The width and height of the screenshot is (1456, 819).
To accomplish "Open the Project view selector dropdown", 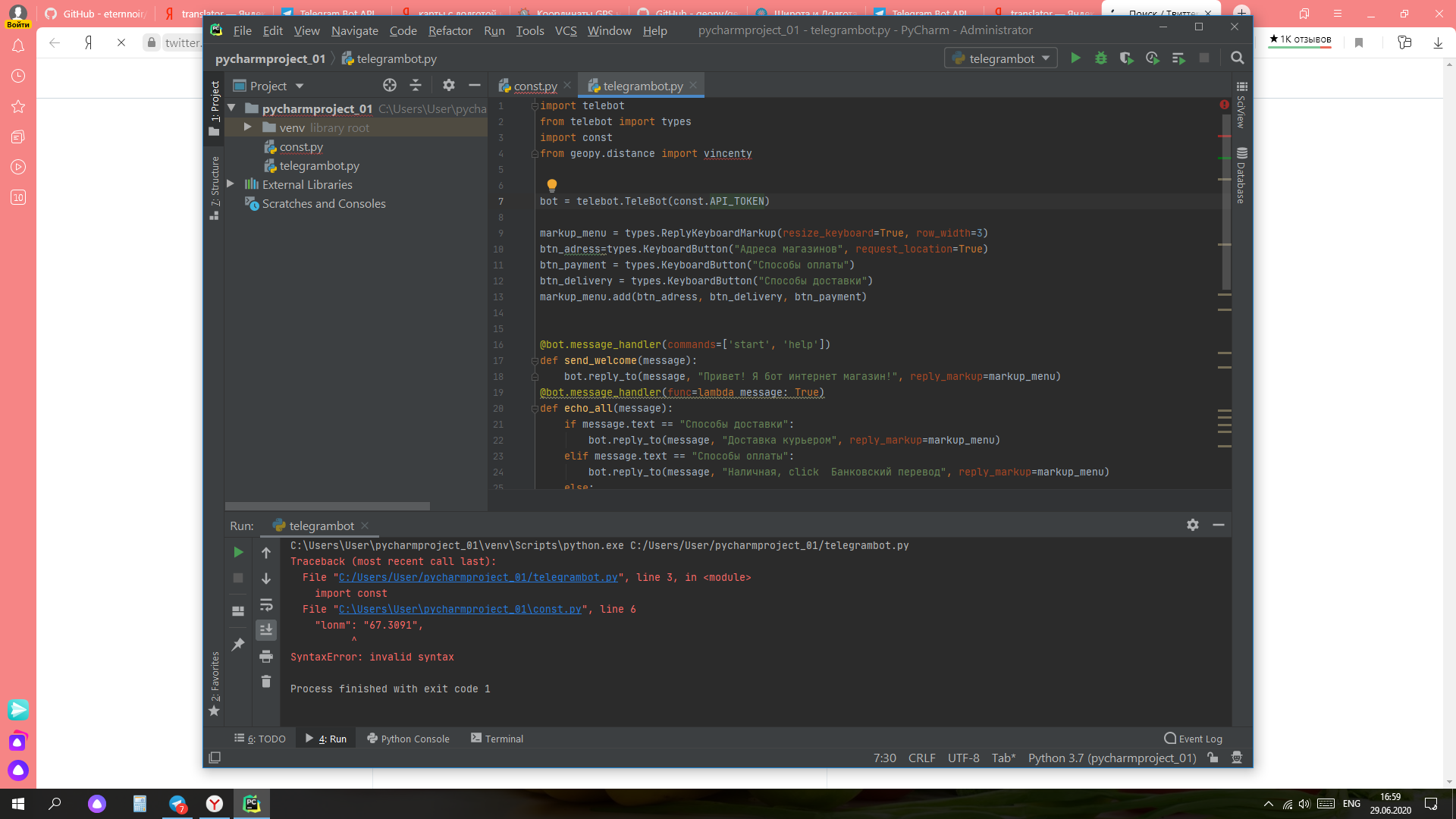I will click(268, 86).
